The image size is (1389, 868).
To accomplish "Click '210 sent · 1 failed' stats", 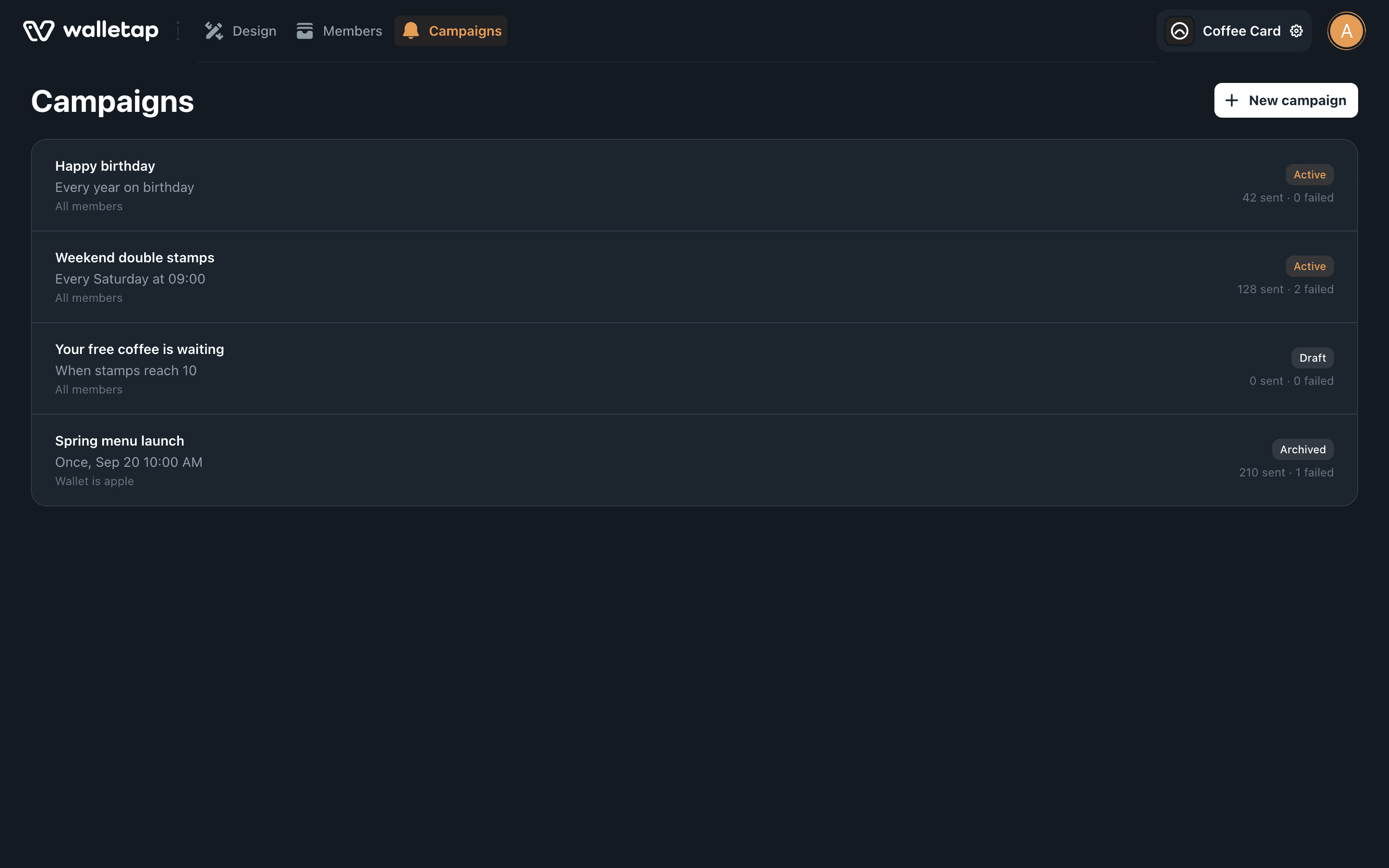I will pos(1286,473).
